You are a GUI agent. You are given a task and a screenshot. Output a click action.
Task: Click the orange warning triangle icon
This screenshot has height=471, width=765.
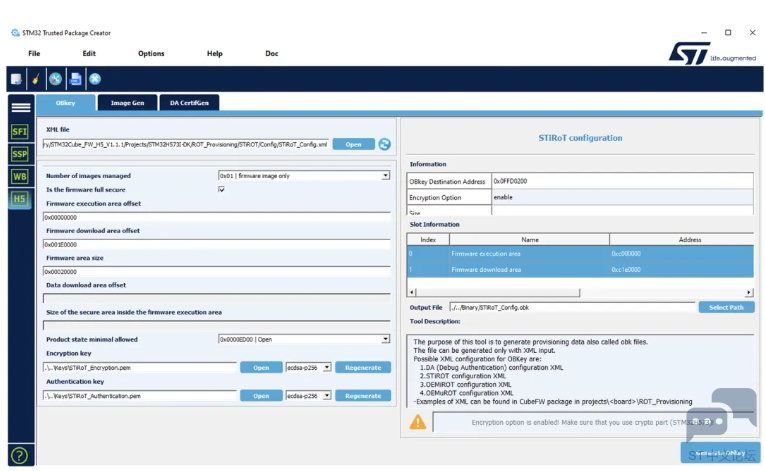click(418, 422)
